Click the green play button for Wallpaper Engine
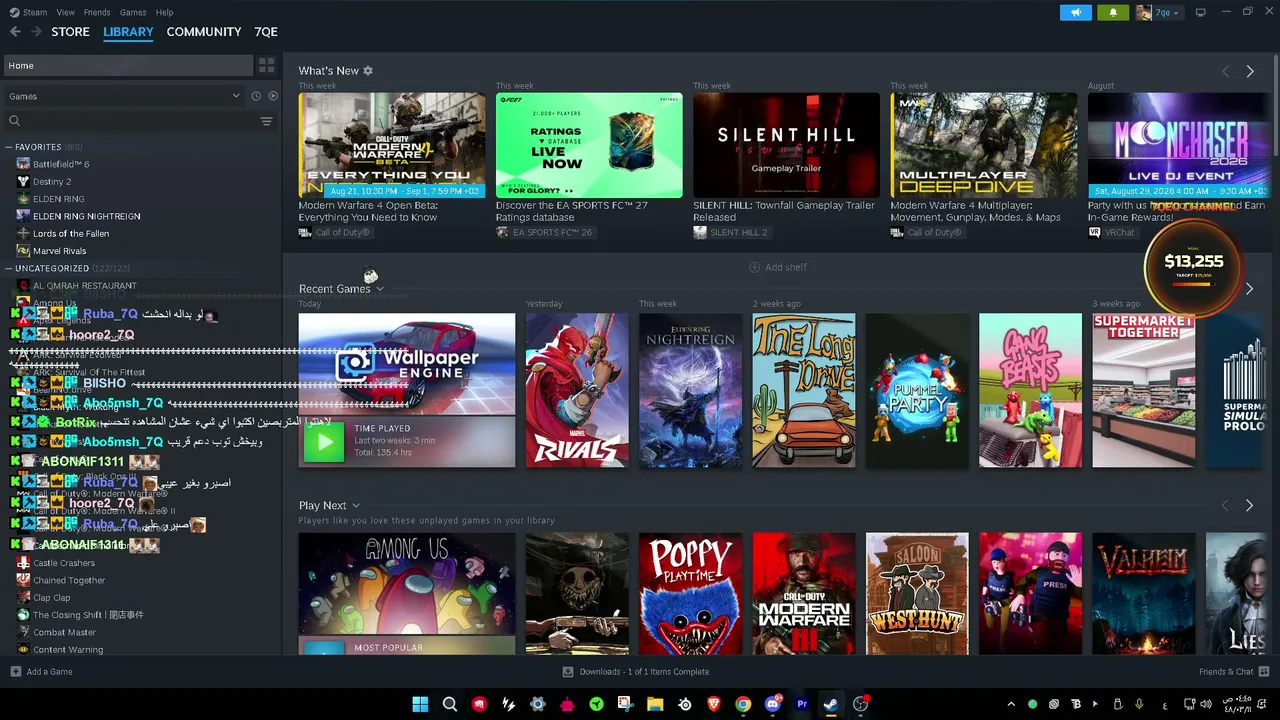Image resolution: width=1280 pixels, height=720 pixels. coord(323,442)
